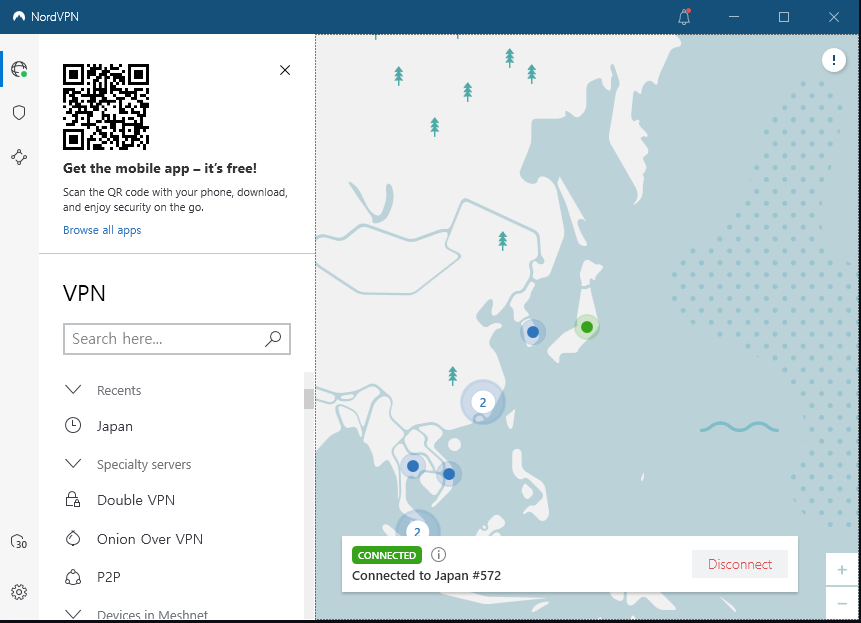Minimize the NordVPN window
The height and width of the screenshot is (623, 861).
coord(734,17)
